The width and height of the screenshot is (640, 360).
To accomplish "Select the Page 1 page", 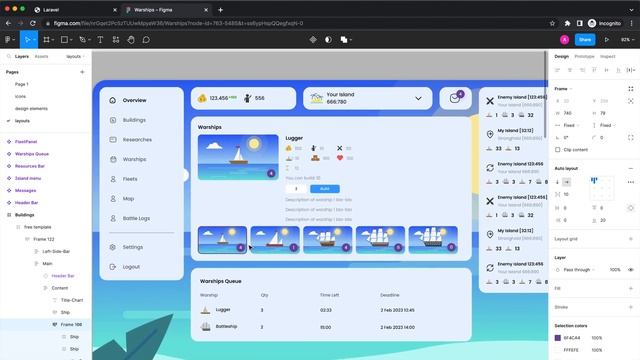I will pyautogui.click(x=22, y=84).
